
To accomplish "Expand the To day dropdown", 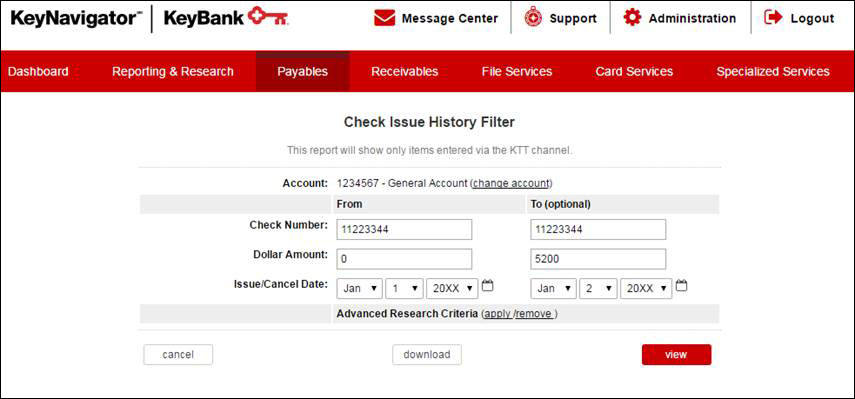I will [x=598, y=288].
